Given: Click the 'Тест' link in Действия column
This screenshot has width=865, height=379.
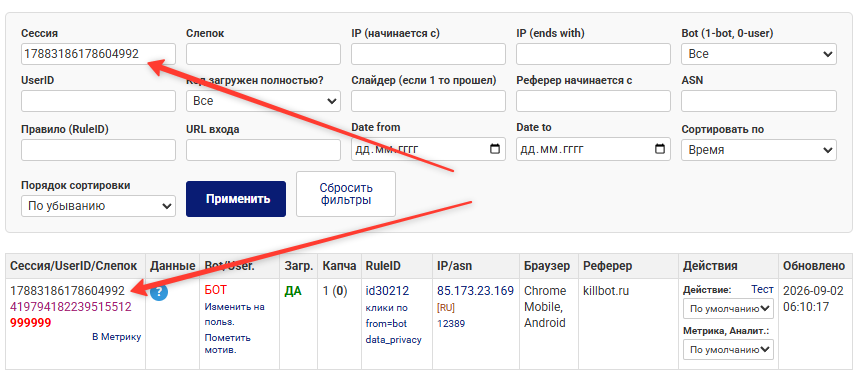Looking at the screenshot, I should click(762, 289).
